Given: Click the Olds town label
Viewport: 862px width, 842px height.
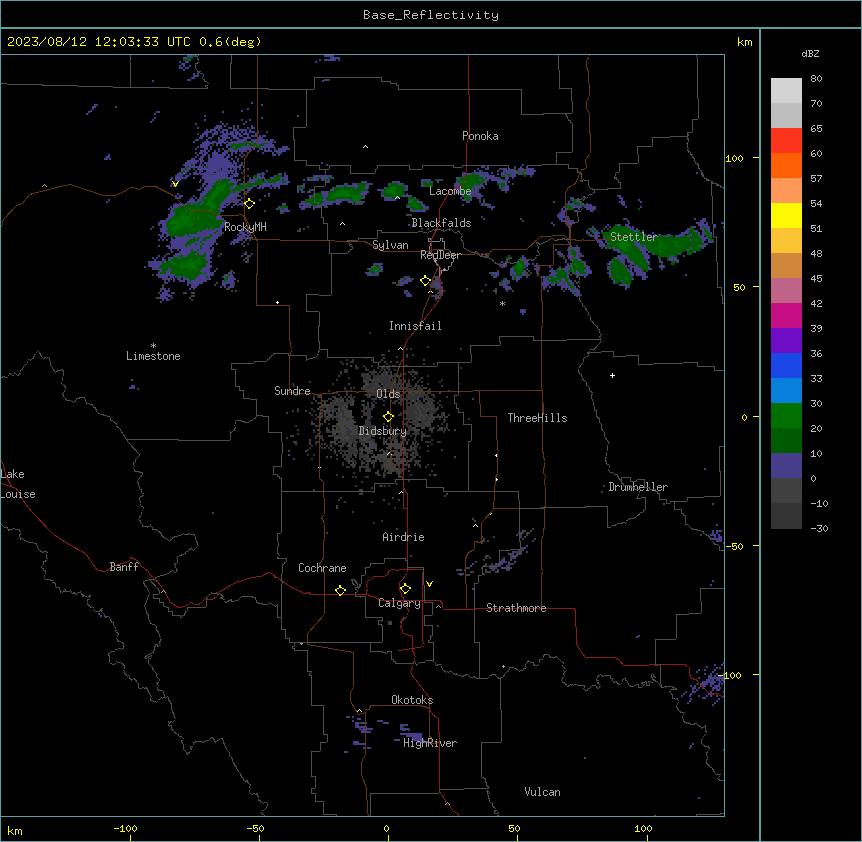Looking at the screenshot, I should point(388,394).
